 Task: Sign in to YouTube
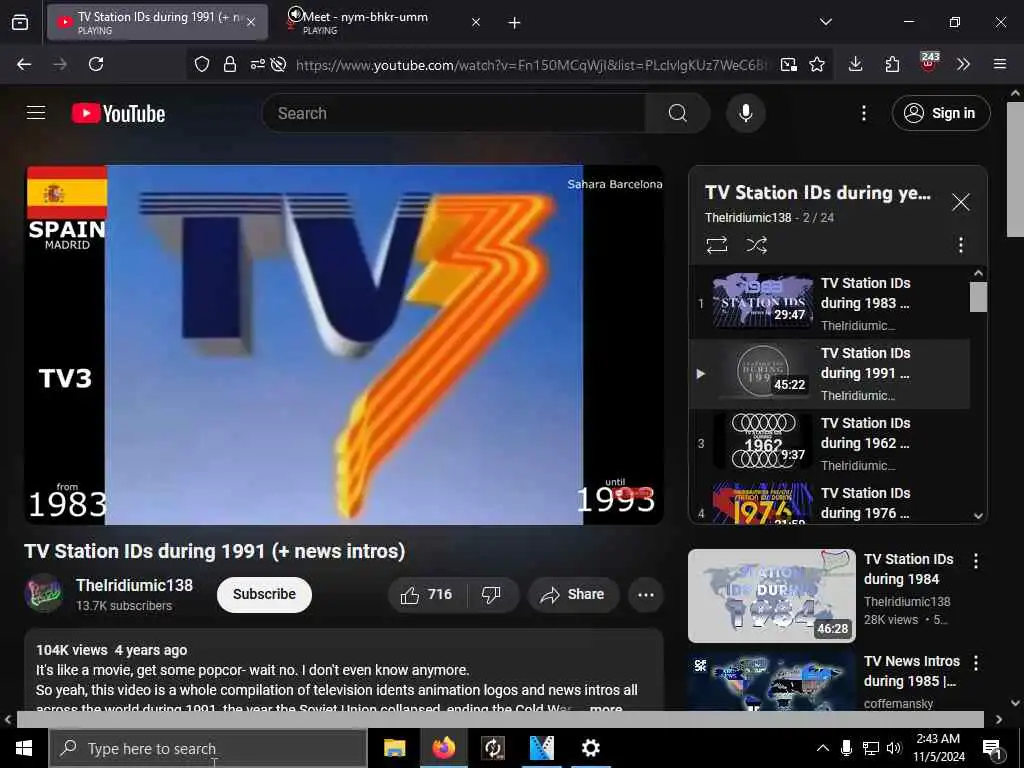940,114
